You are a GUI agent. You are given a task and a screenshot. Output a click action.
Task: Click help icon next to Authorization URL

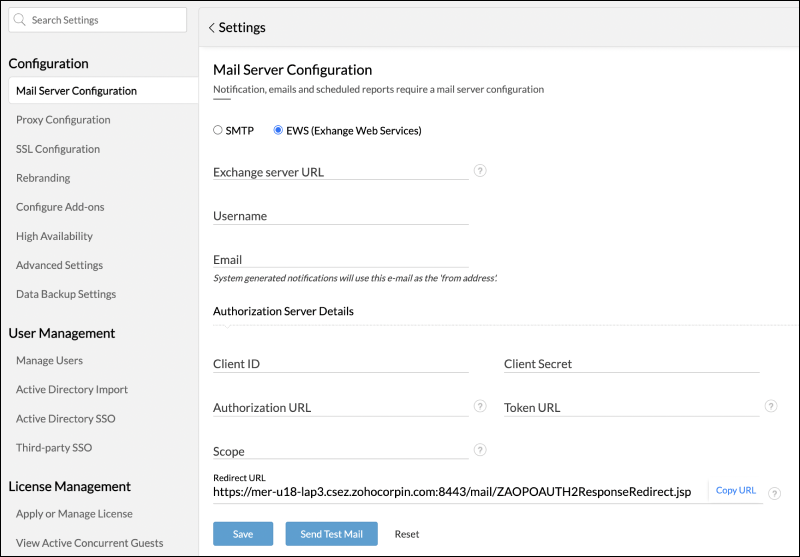point(480,406)
